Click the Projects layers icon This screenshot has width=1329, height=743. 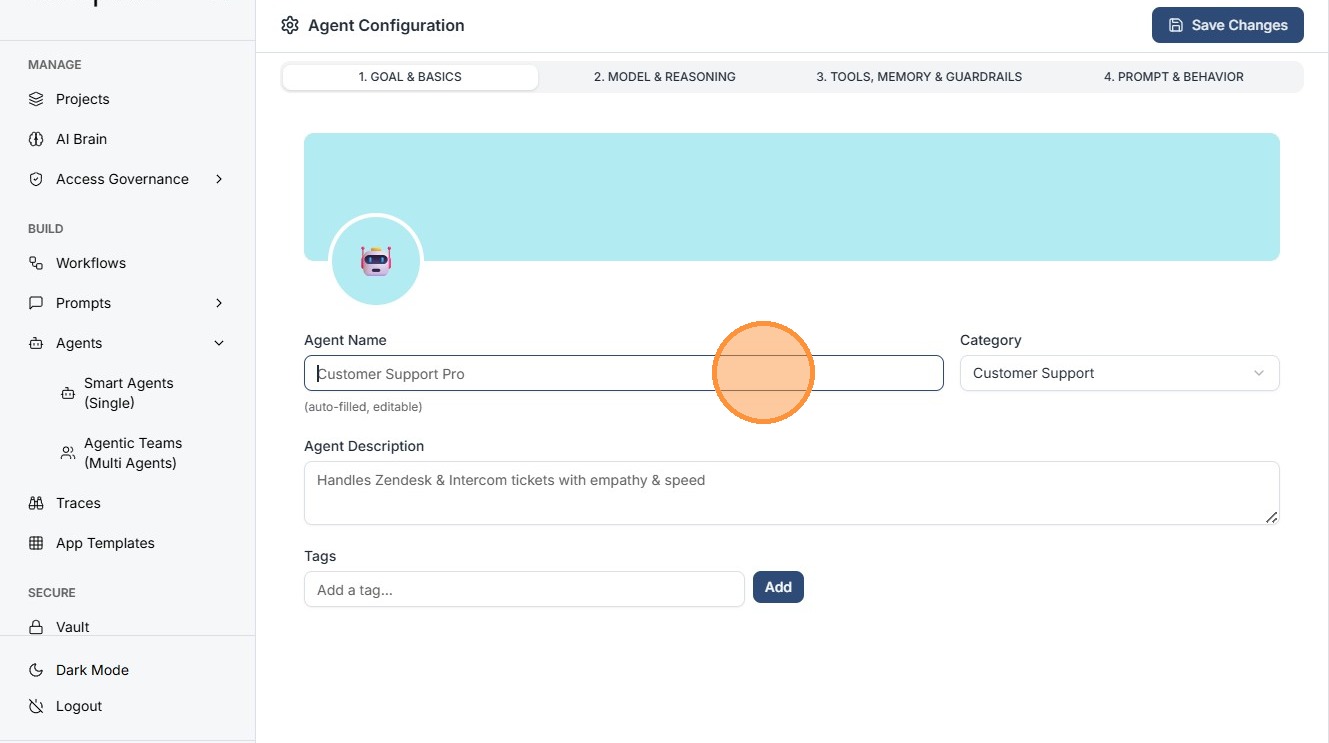point(36,99)
